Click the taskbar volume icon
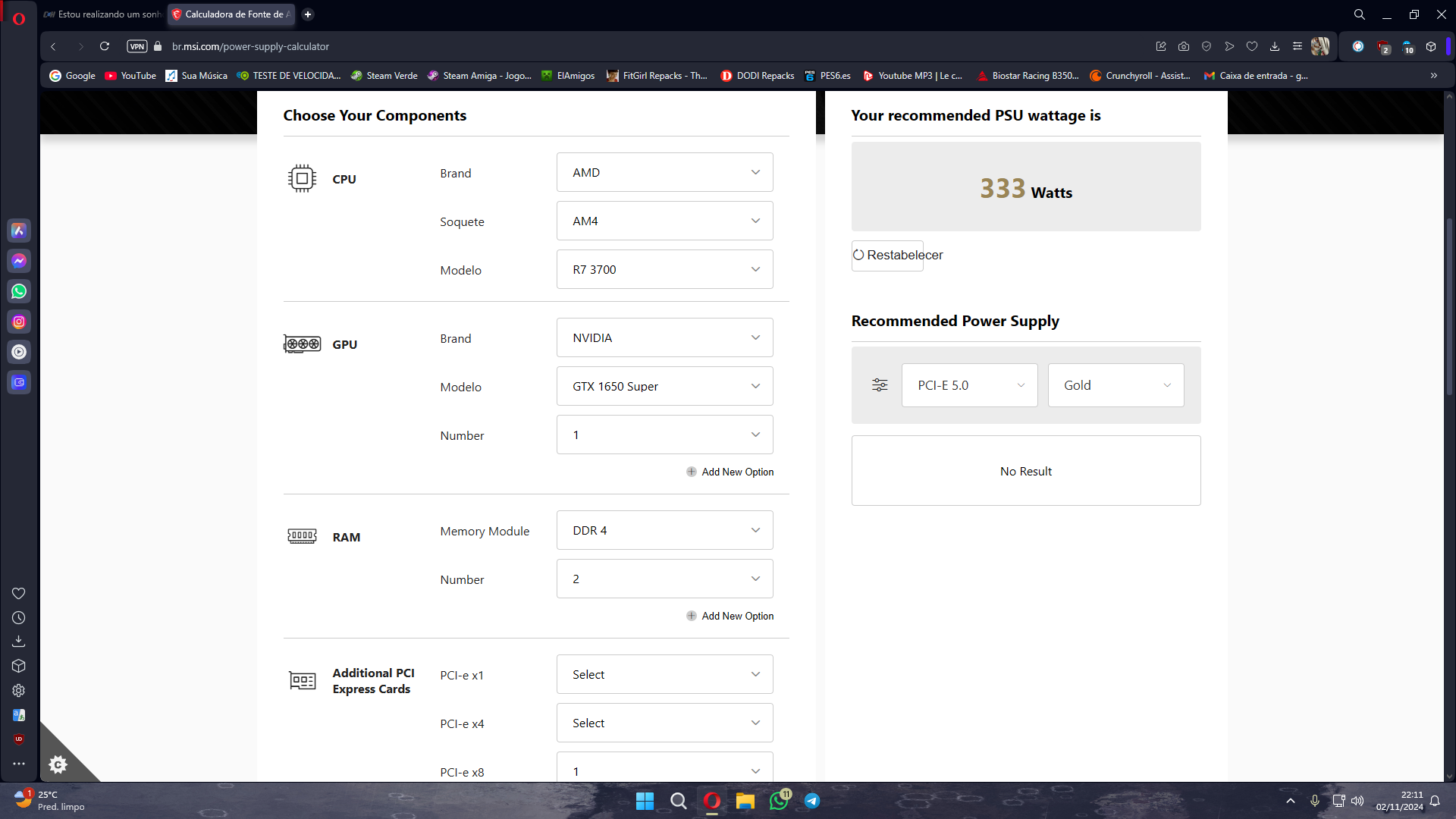Image resolution: width=1456 pixels, height=819 pixels. (x=1357, y=801)
